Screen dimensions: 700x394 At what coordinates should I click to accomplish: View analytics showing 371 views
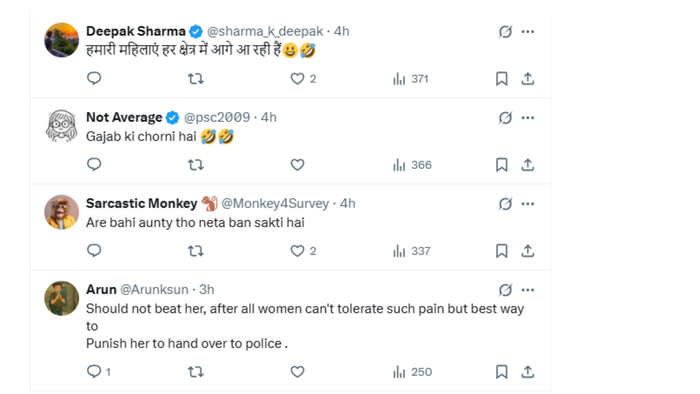[411, 79]
